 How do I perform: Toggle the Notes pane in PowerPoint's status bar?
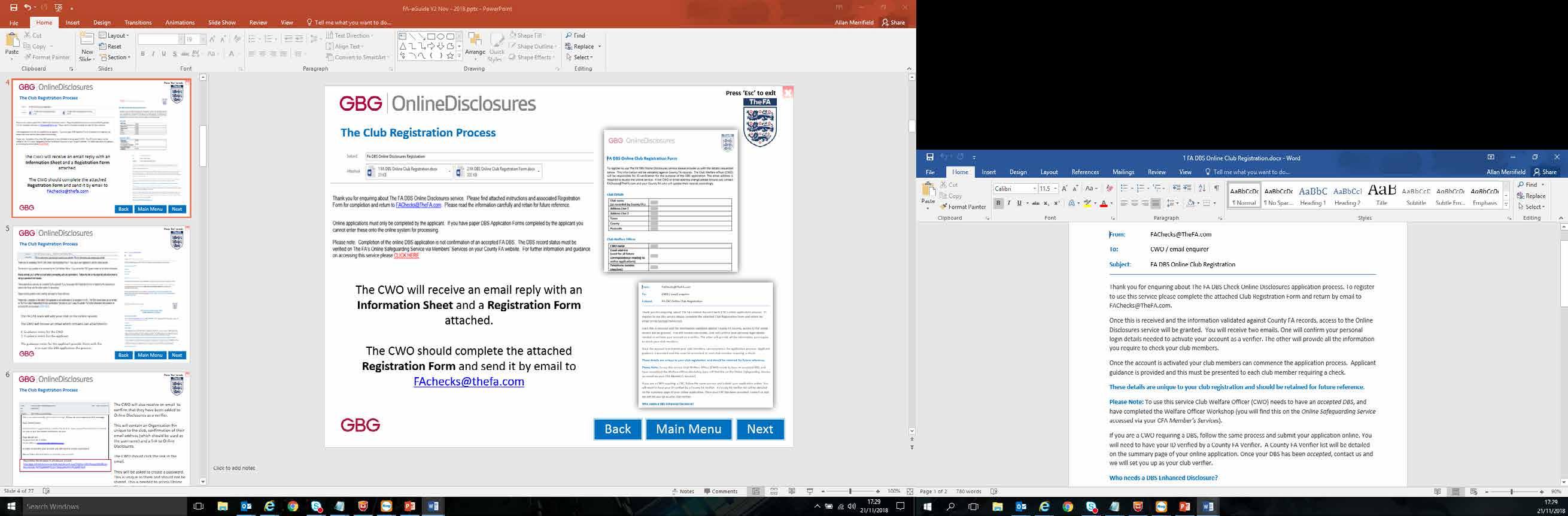(683, 491)
